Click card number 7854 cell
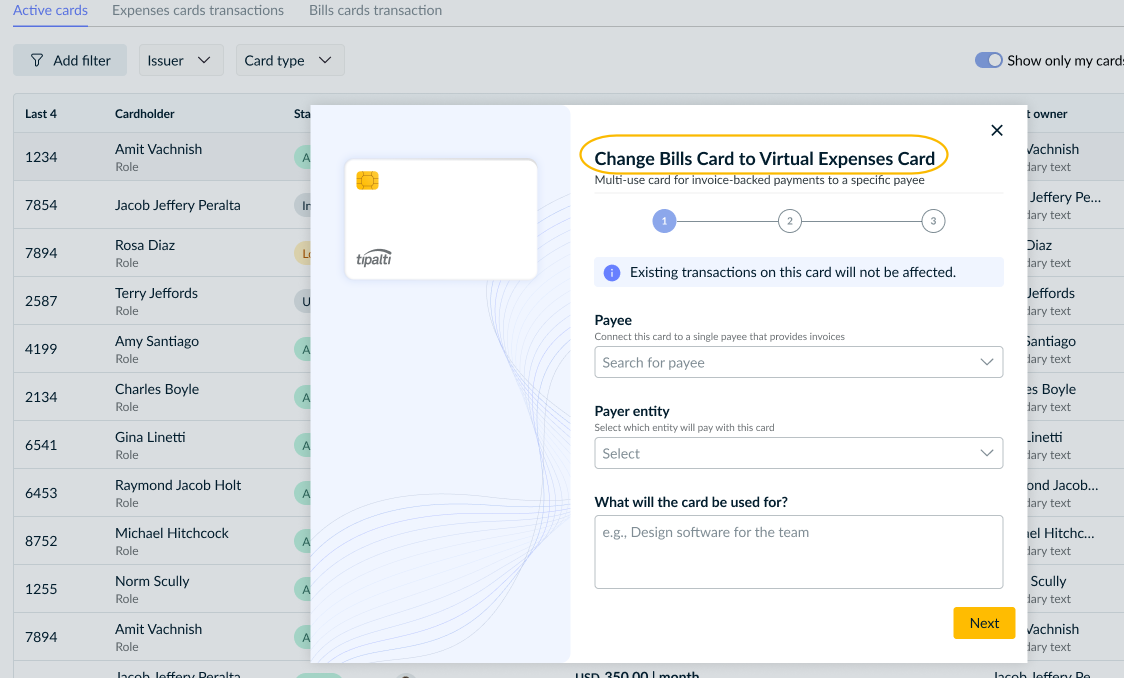 [41, 205]
